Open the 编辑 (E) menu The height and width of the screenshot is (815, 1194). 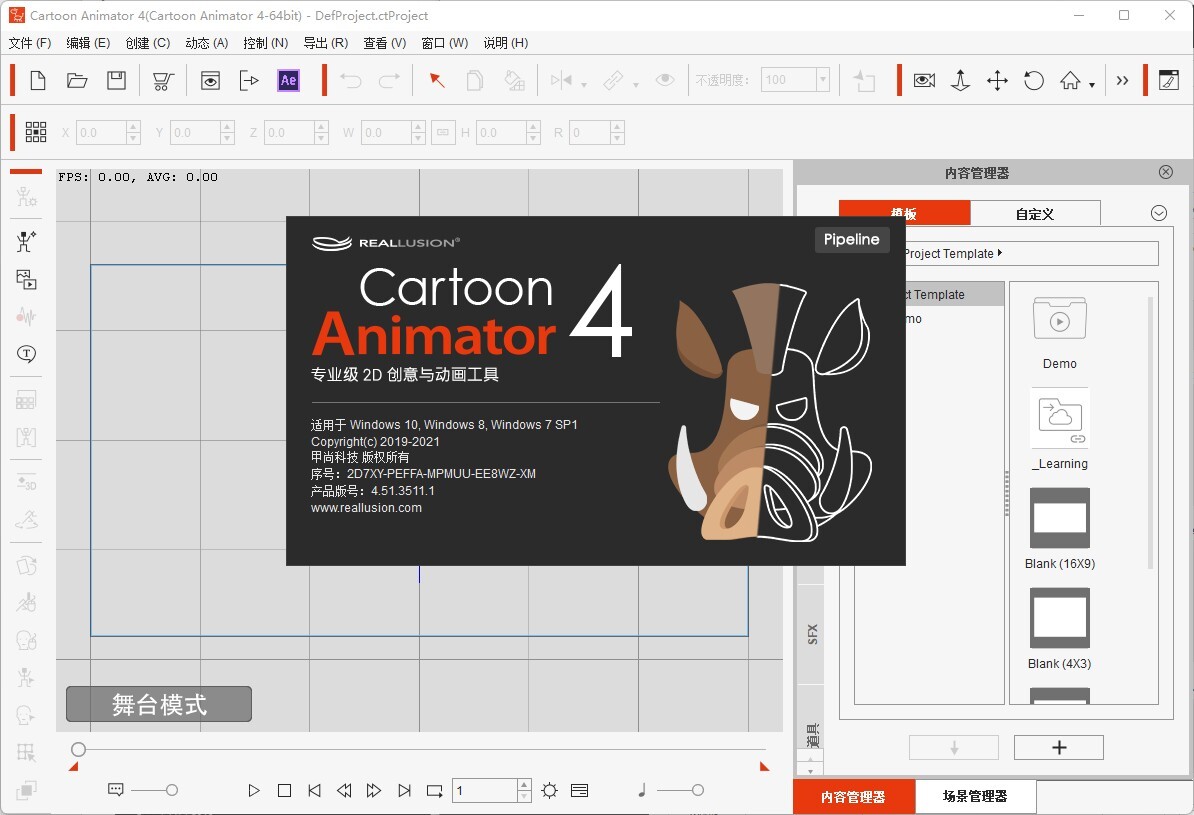[x=88, y=43]
